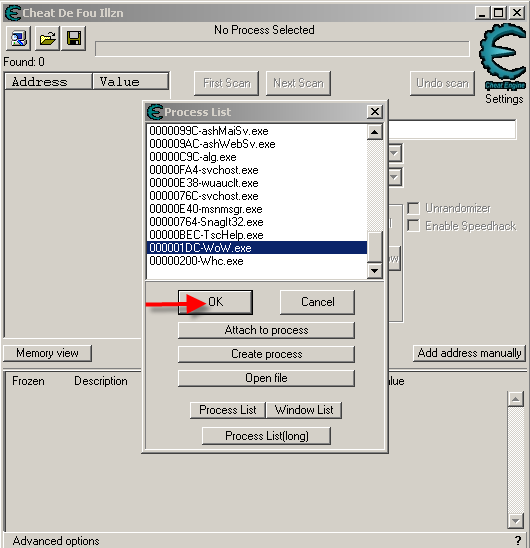The width and height of the screenshot is (530, 548).
Task: Open the process selector computer icon
Action: 18,38
